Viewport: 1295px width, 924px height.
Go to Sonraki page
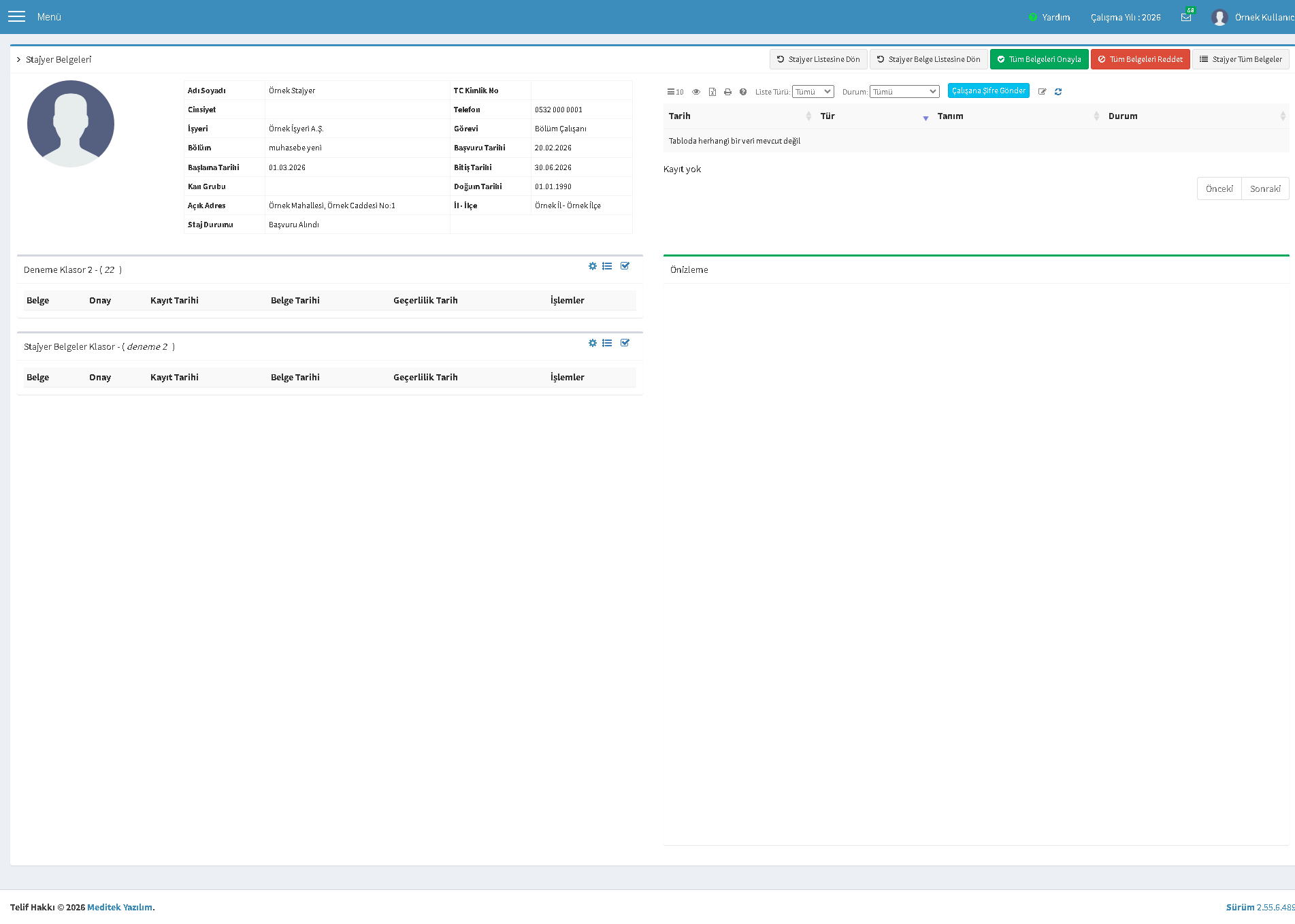pyautogui.click(x=1265, y=189)
